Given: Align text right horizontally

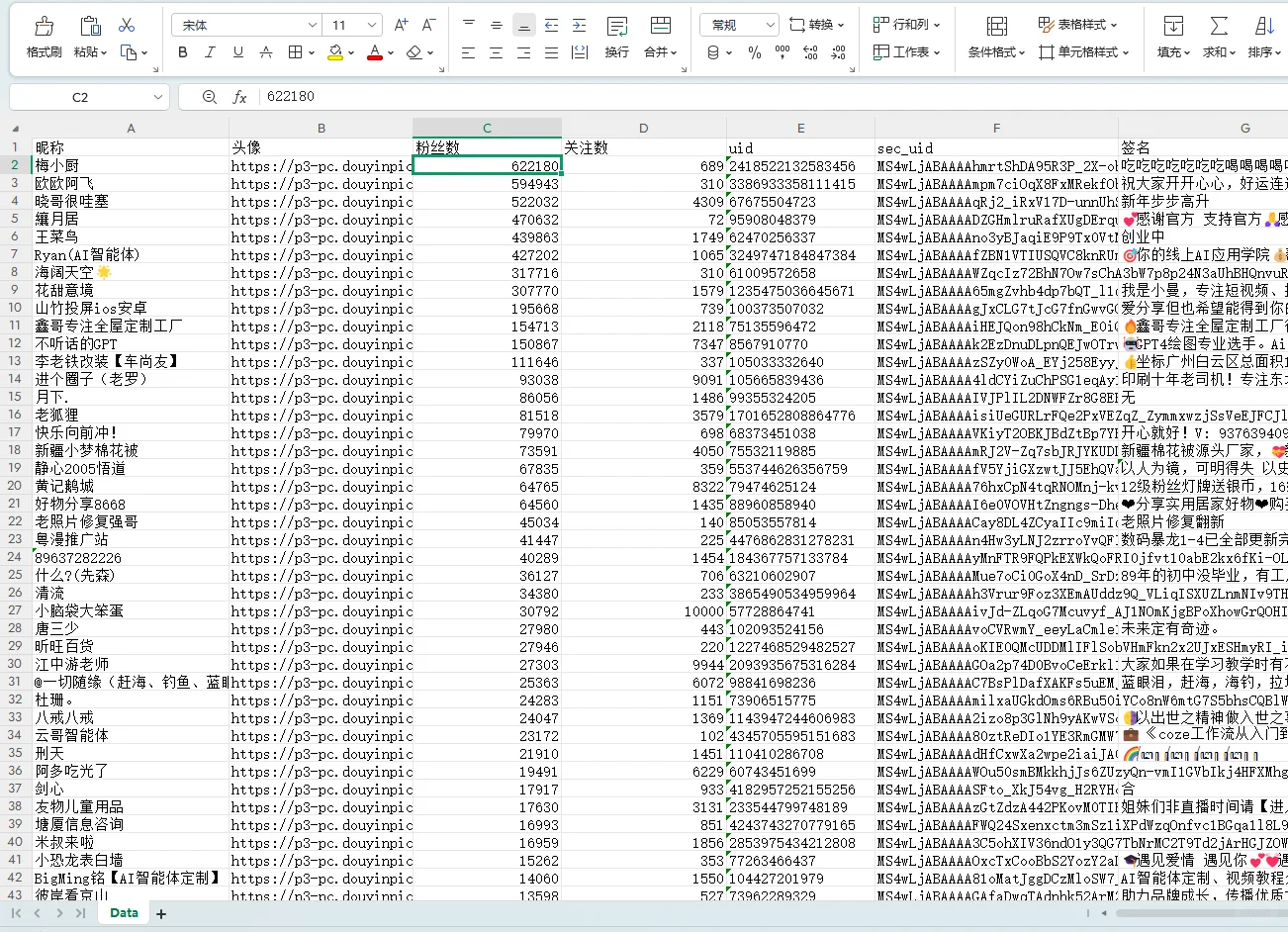Looking at the screenshot, I should point(524,52).
